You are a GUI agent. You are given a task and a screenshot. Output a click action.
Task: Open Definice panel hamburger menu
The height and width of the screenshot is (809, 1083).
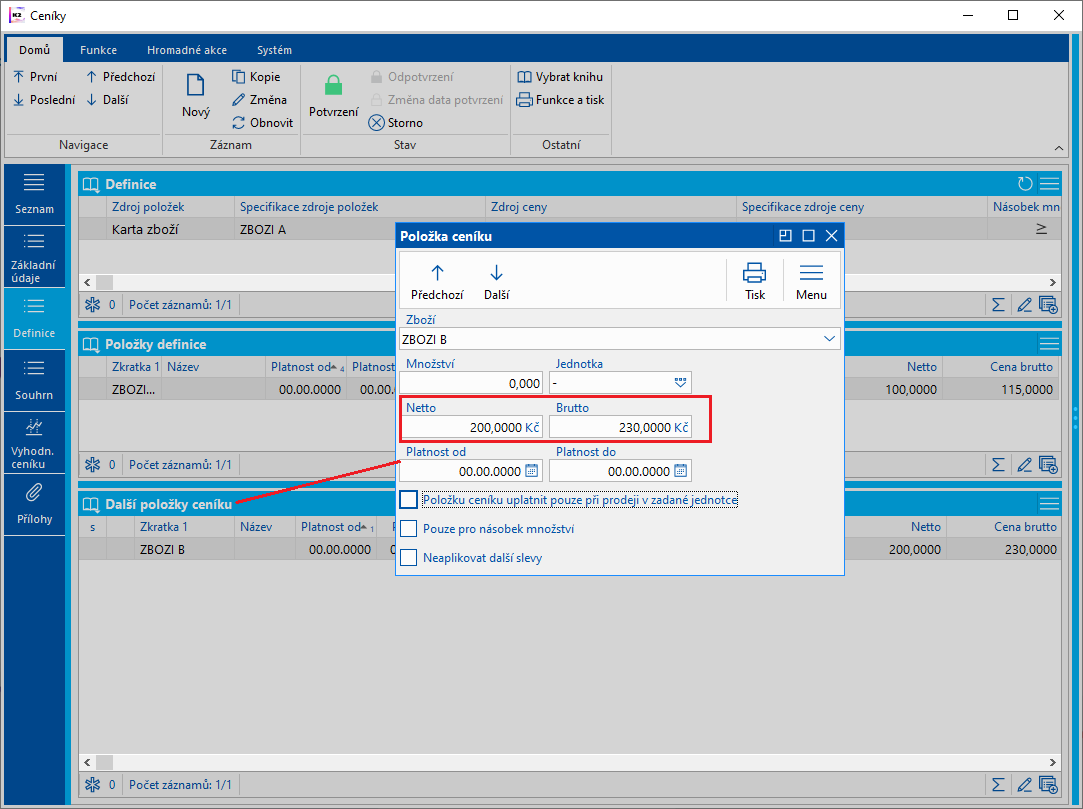click(1049, 184)
